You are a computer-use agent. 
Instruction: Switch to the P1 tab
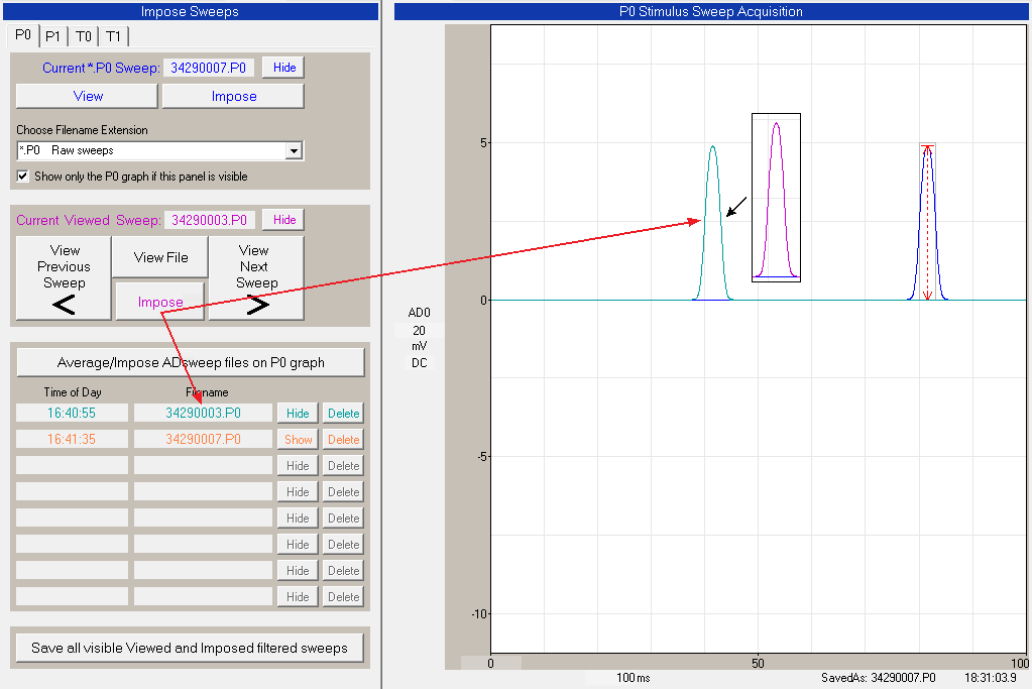pyautogui.click(x=53, y=36)
